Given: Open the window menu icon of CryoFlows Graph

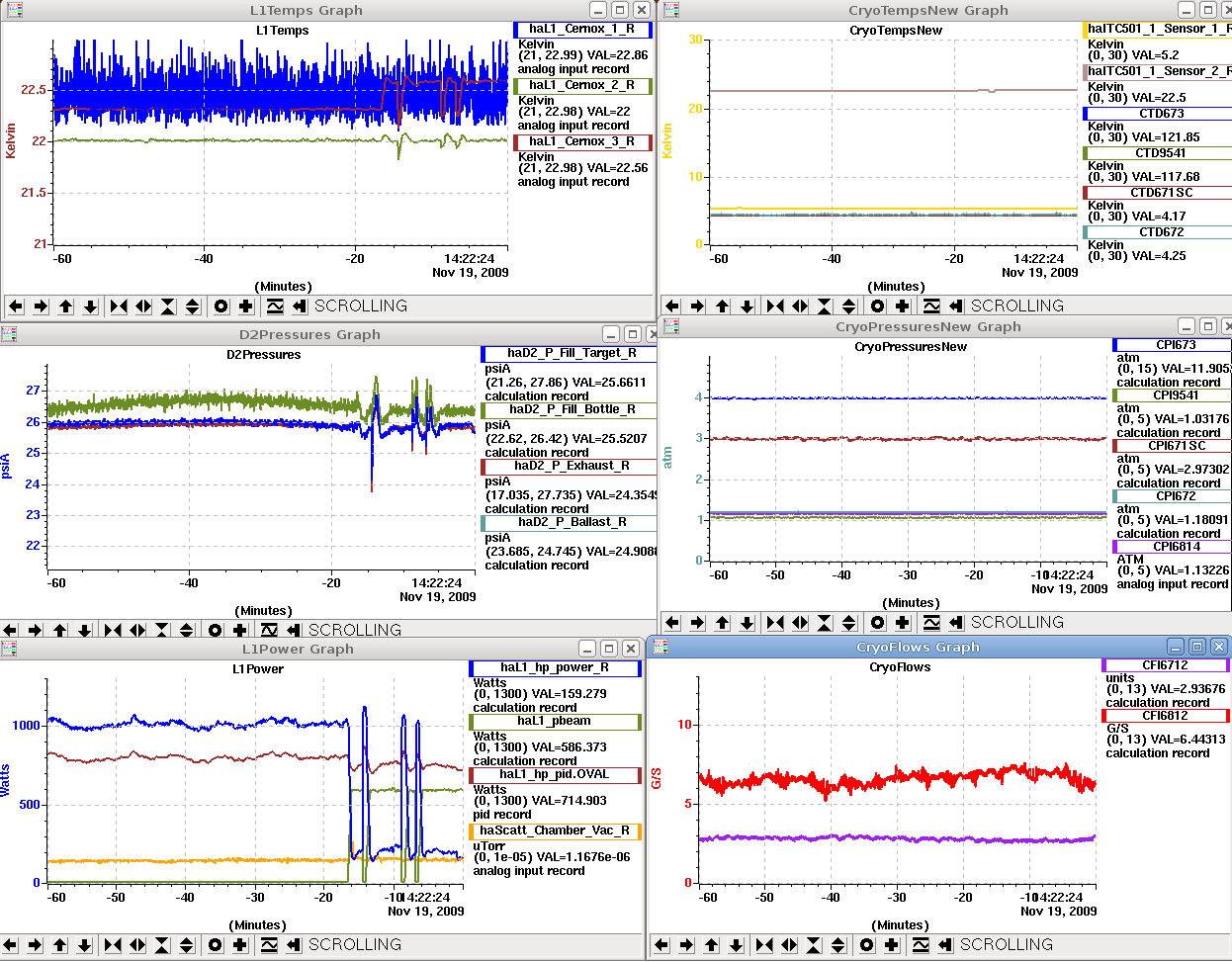Looking at the screenshot, I should (660, 647).
